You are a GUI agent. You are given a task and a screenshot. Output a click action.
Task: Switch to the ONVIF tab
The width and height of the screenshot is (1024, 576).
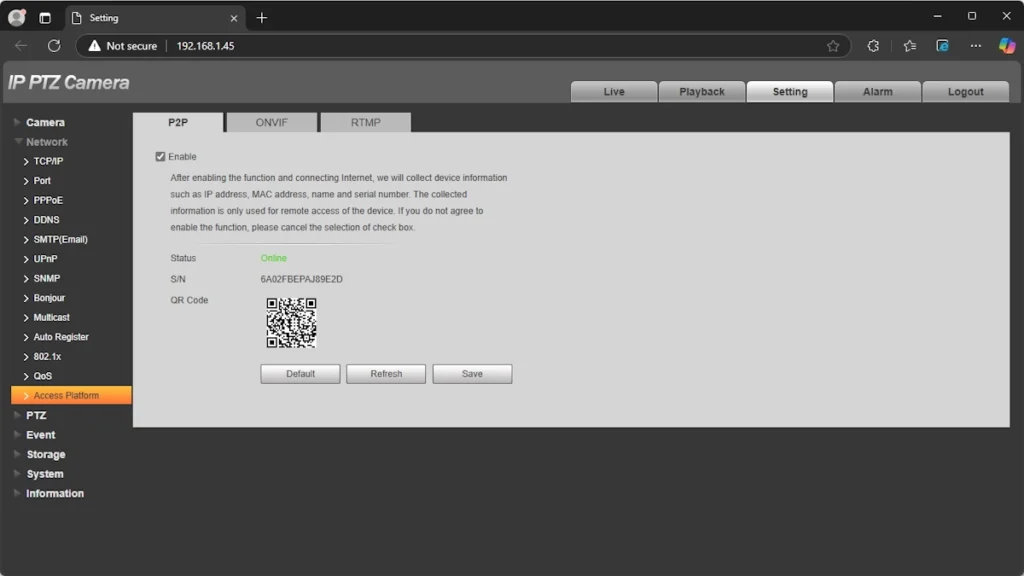[271, 122]
